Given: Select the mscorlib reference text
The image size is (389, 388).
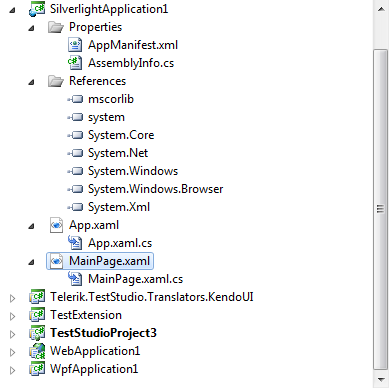Looking at the screenshot, I should pos(111,99).
